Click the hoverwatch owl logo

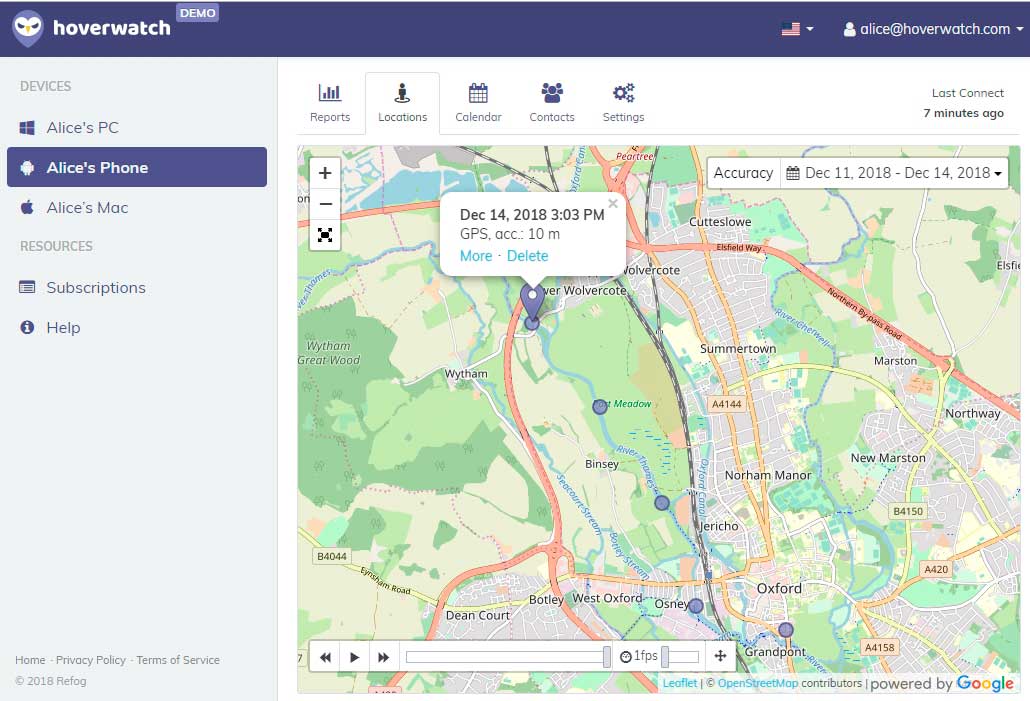point(28,29)
